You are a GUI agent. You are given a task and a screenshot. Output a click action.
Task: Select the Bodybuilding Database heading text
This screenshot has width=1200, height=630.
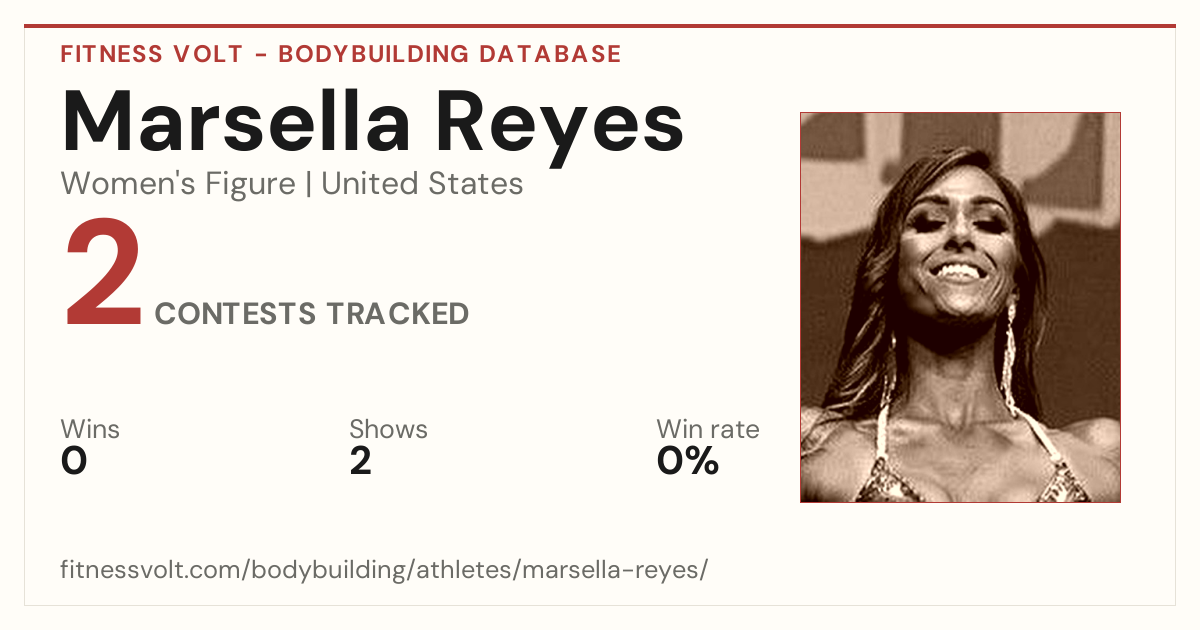(x=450, y=54)
